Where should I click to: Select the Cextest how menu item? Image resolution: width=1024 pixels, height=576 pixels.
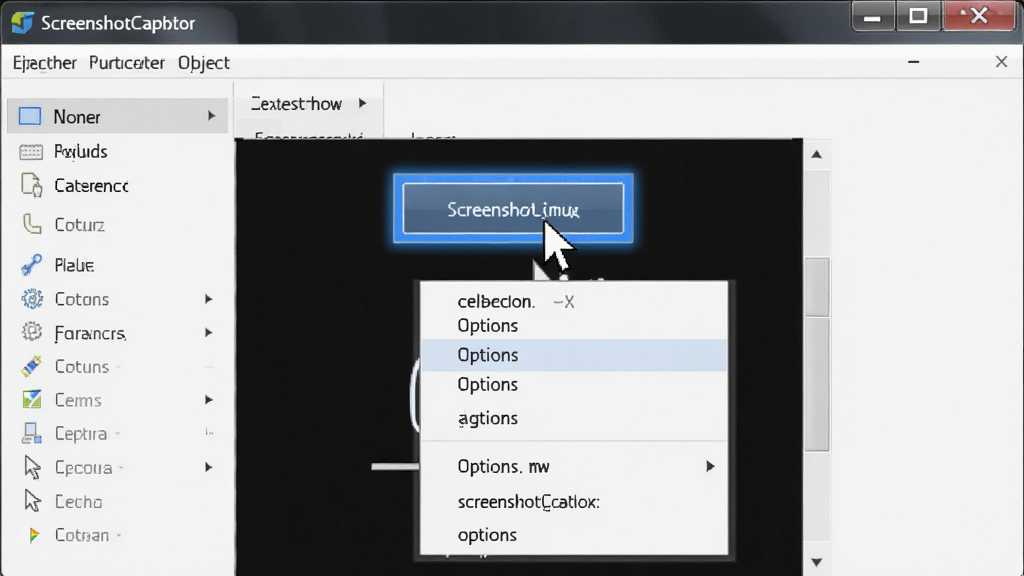[x=308, y=103]
